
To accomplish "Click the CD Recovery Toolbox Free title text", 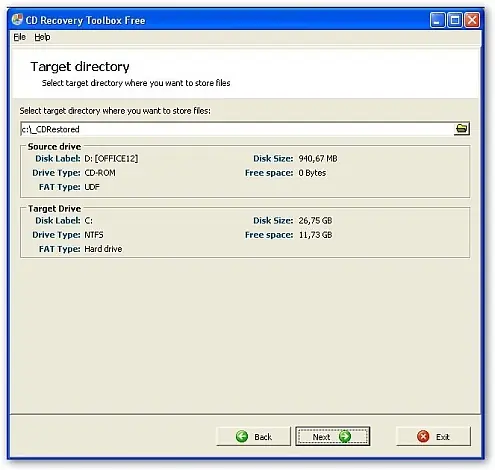I will (86, 20).
